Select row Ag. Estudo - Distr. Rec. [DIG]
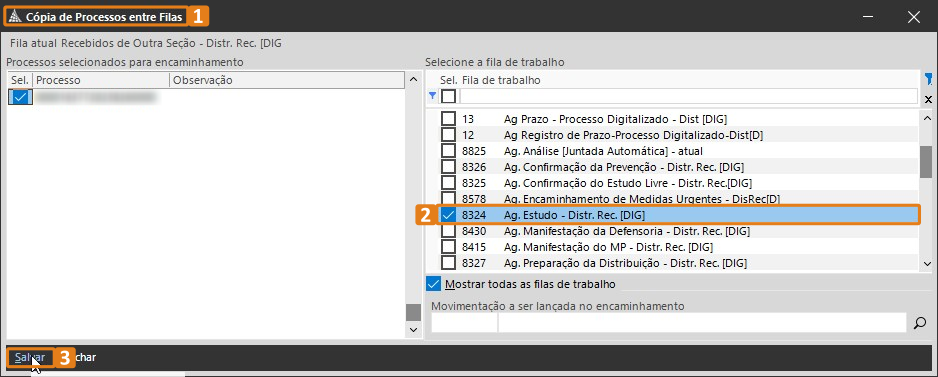 click(574, 214)
